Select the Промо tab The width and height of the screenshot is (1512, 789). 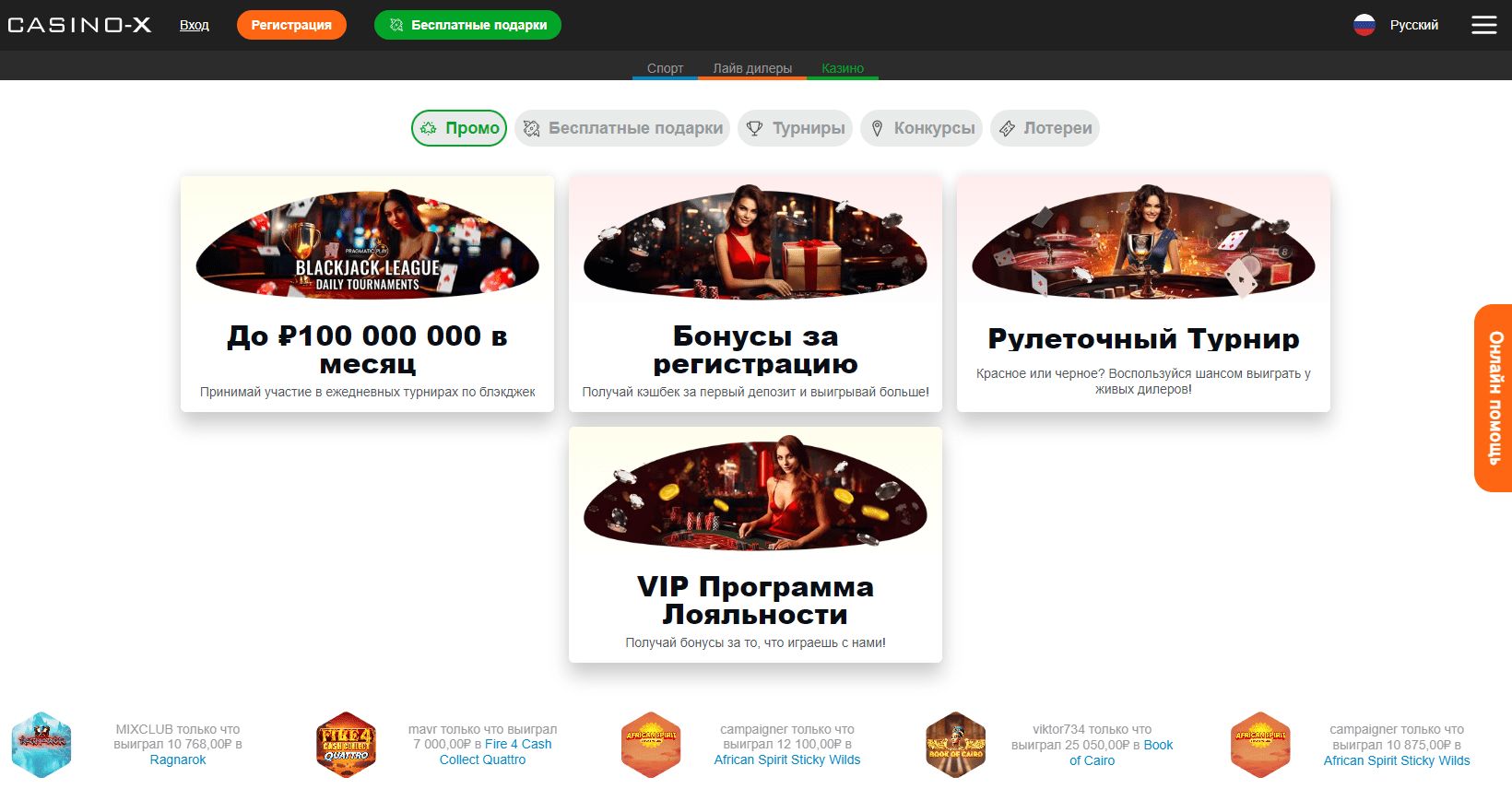[459, 128]
